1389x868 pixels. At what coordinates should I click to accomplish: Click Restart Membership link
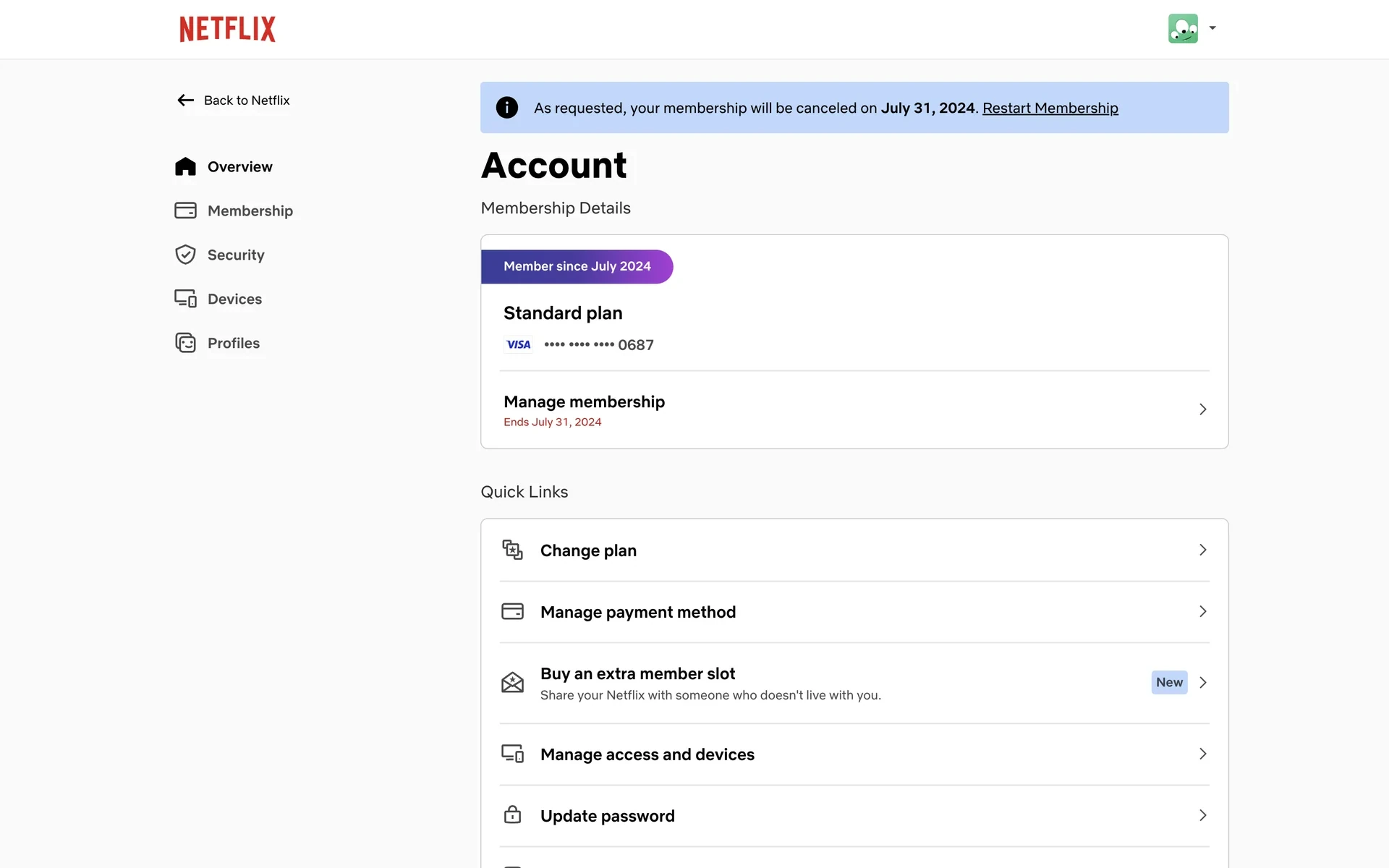(1050, 108)
